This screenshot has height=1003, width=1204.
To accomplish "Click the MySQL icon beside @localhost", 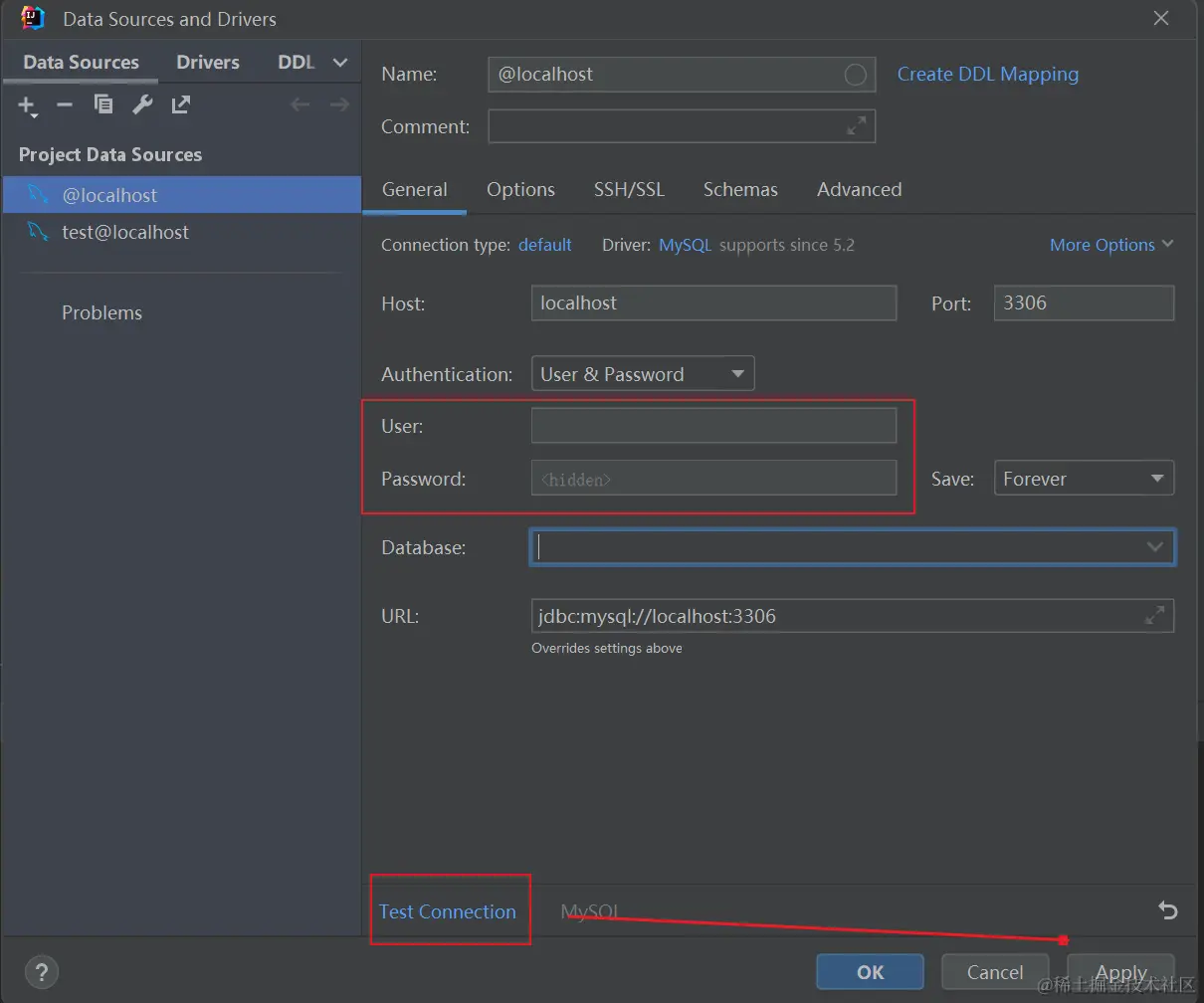I will [38, 194].
